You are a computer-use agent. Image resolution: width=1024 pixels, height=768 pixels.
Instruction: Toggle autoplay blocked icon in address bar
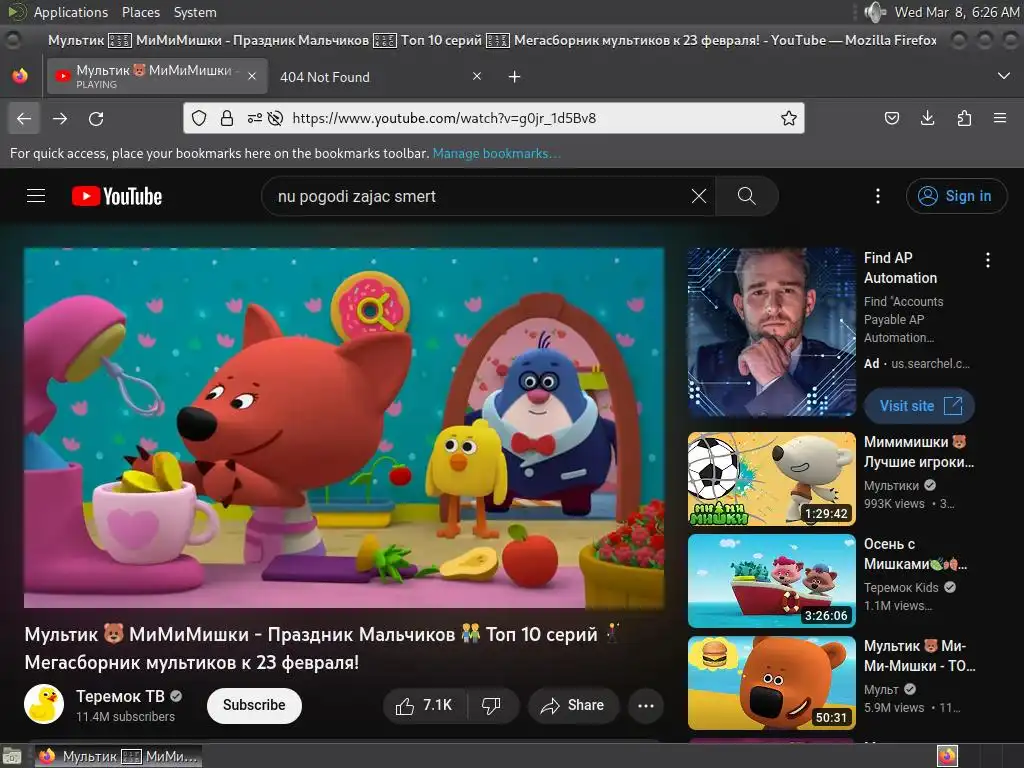(276, 118)
